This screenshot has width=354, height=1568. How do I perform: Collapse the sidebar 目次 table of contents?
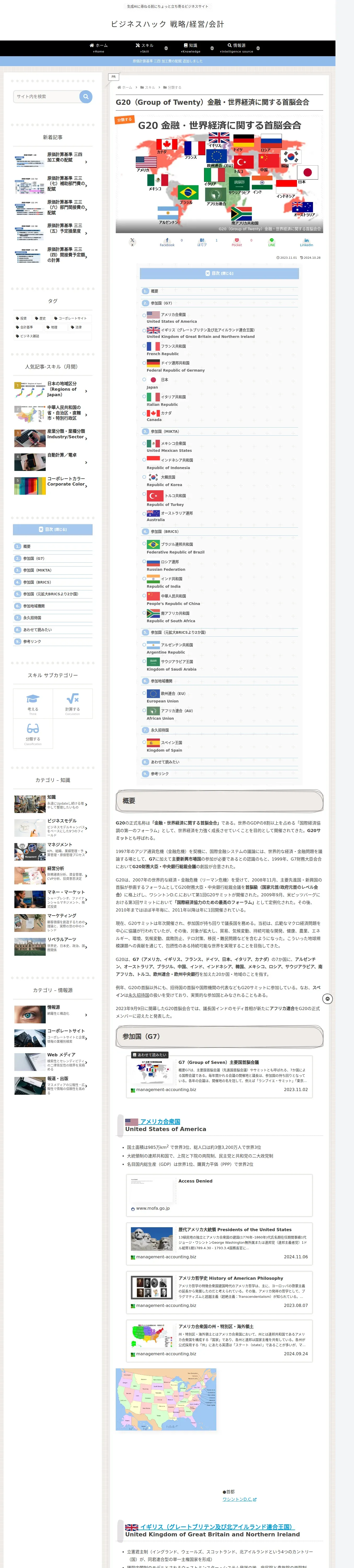53,529
